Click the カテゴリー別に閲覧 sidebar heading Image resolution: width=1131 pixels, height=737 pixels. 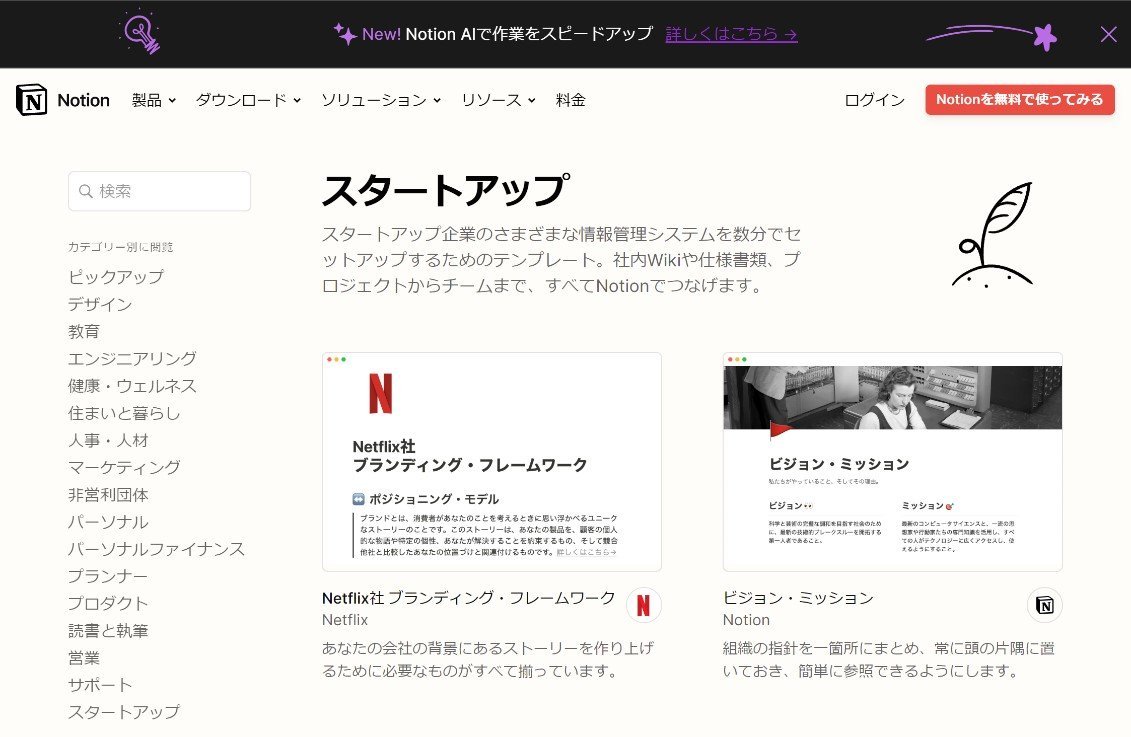tap(120, 247)
